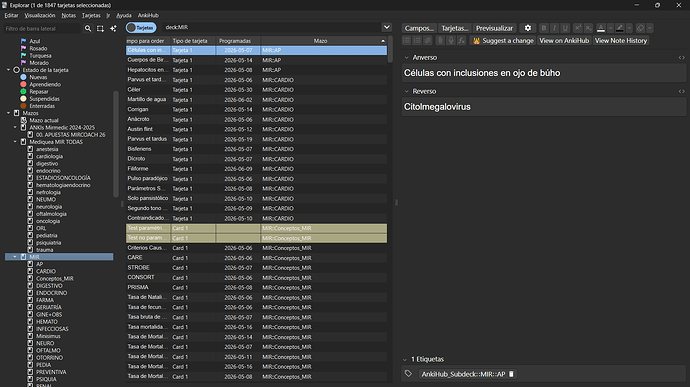
Task: Apply the text color swatch
Action: (601, 28)
